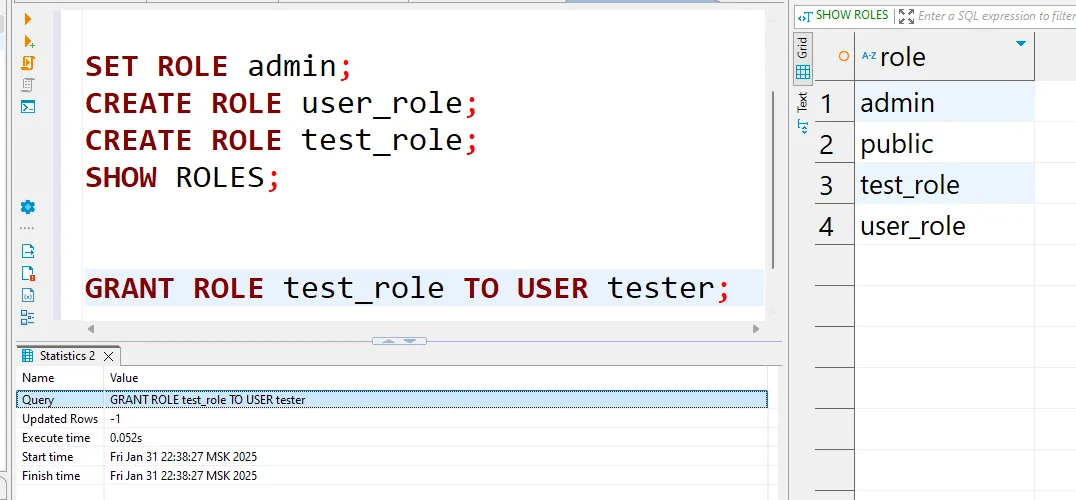Select the test_role cell in results
The image size is (1076, 500).
coord(910,185)
